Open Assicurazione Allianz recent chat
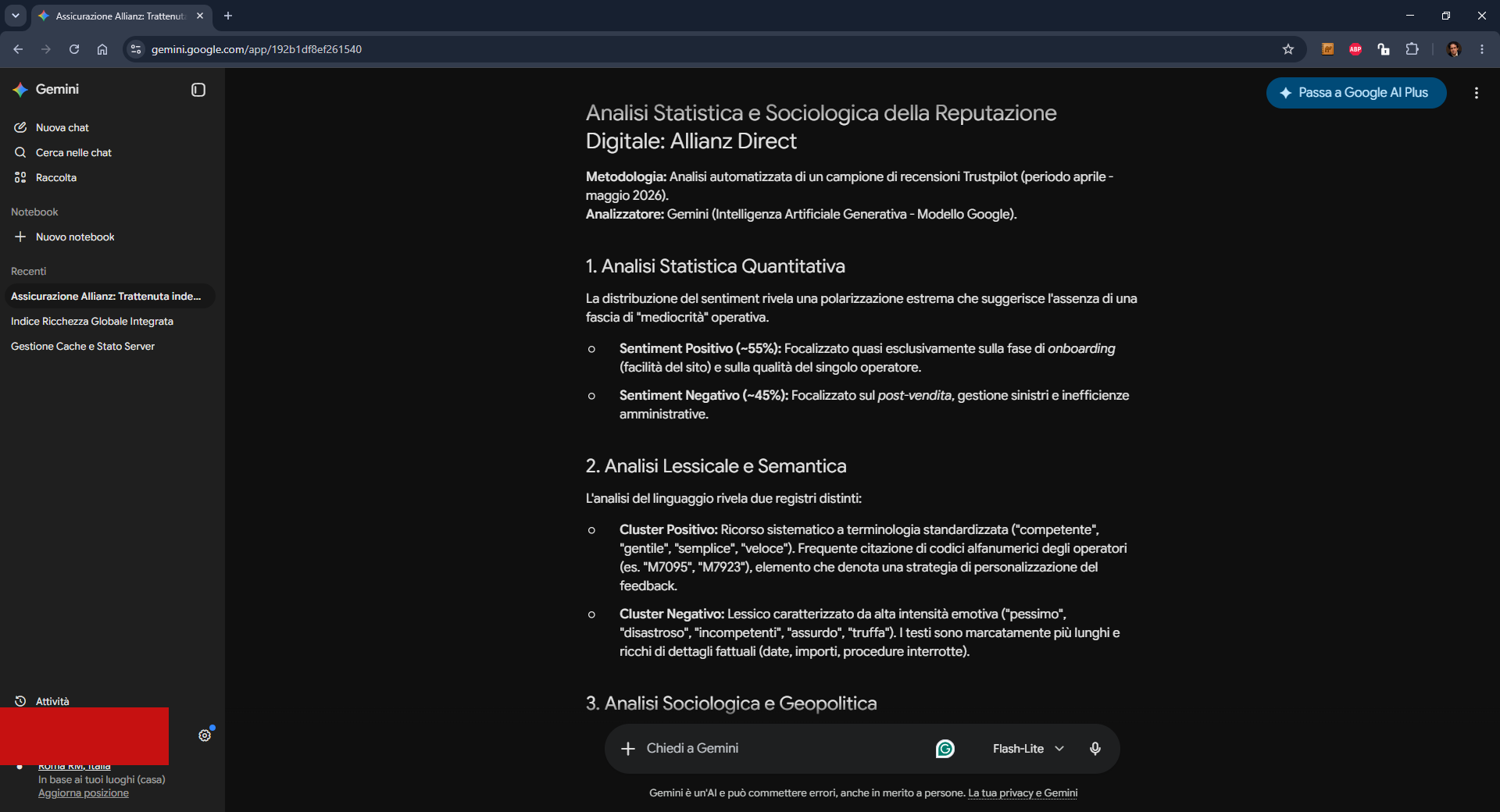Image resolution: width=1500 pixels, height=812 pixels. [x=109, y=296]
